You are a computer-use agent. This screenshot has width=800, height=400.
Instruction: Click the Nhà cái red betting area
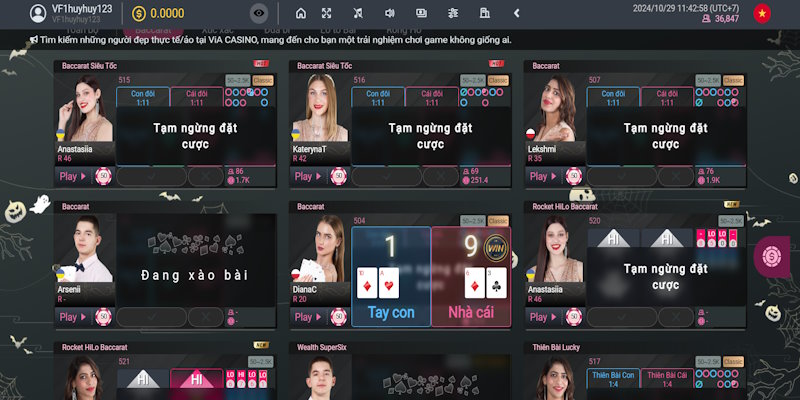[x=470, y=277]
